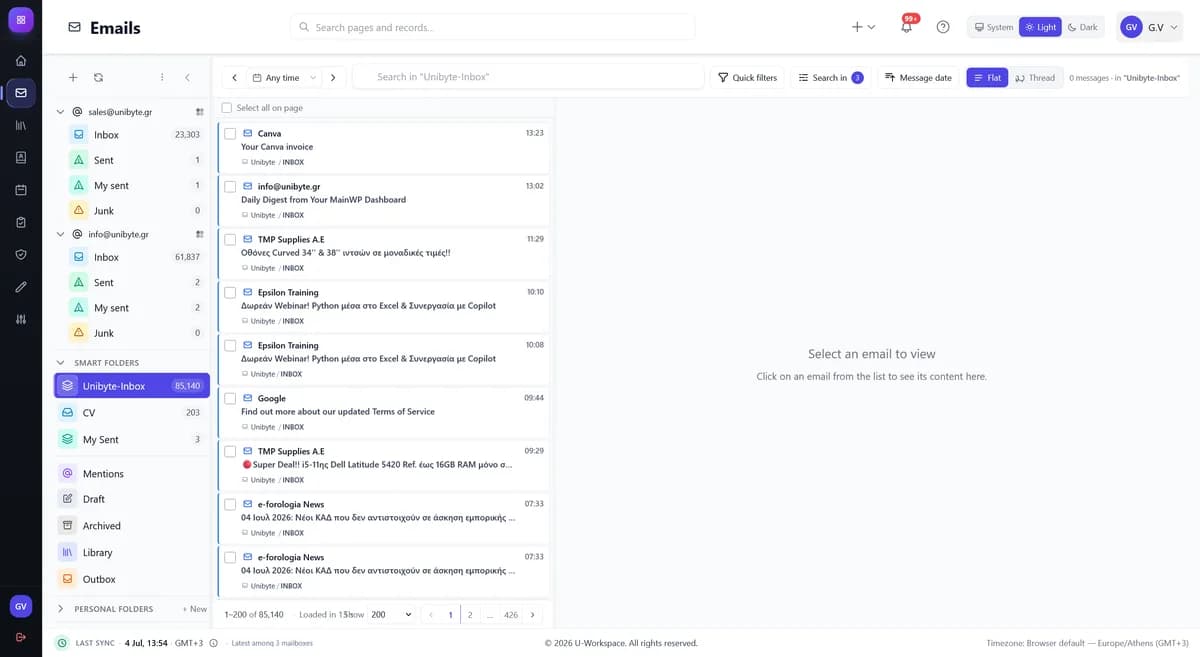Check the Select all on page box
This screenshot has width=1200, height=657.
click(226, 108)
